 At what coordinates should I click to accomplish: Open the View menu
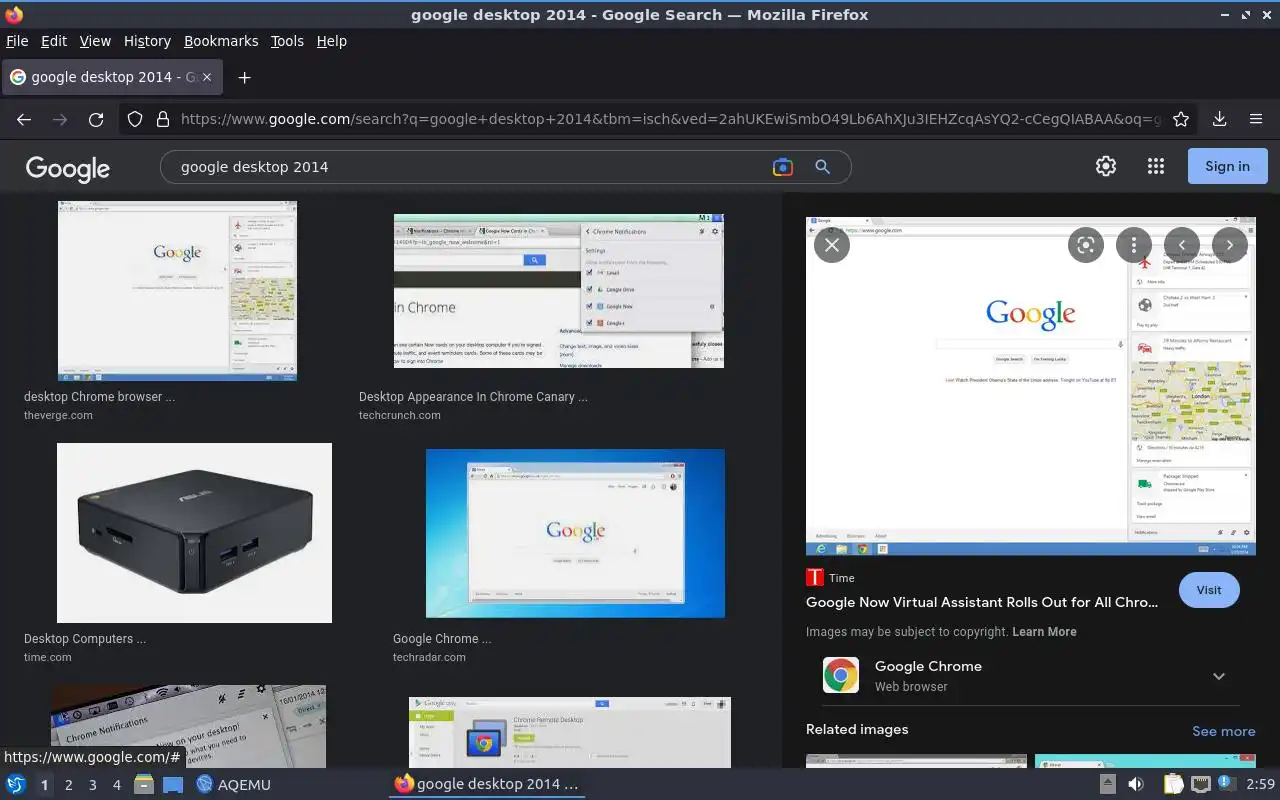tap(95, 41)
